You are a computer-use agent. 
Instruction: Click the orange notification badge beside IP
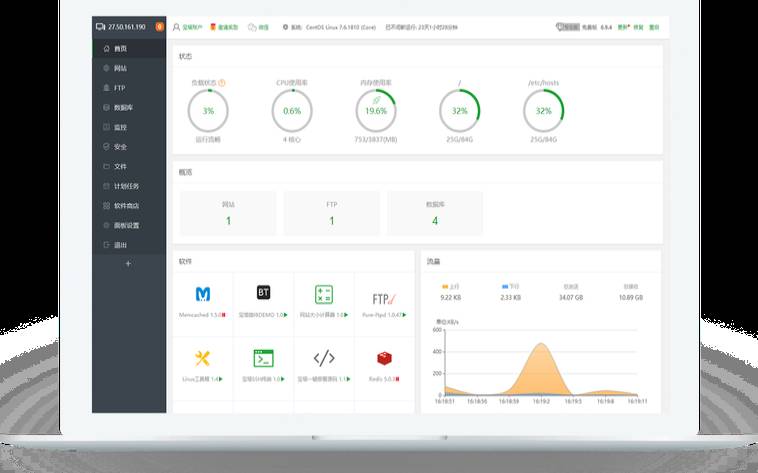(159, 26)
